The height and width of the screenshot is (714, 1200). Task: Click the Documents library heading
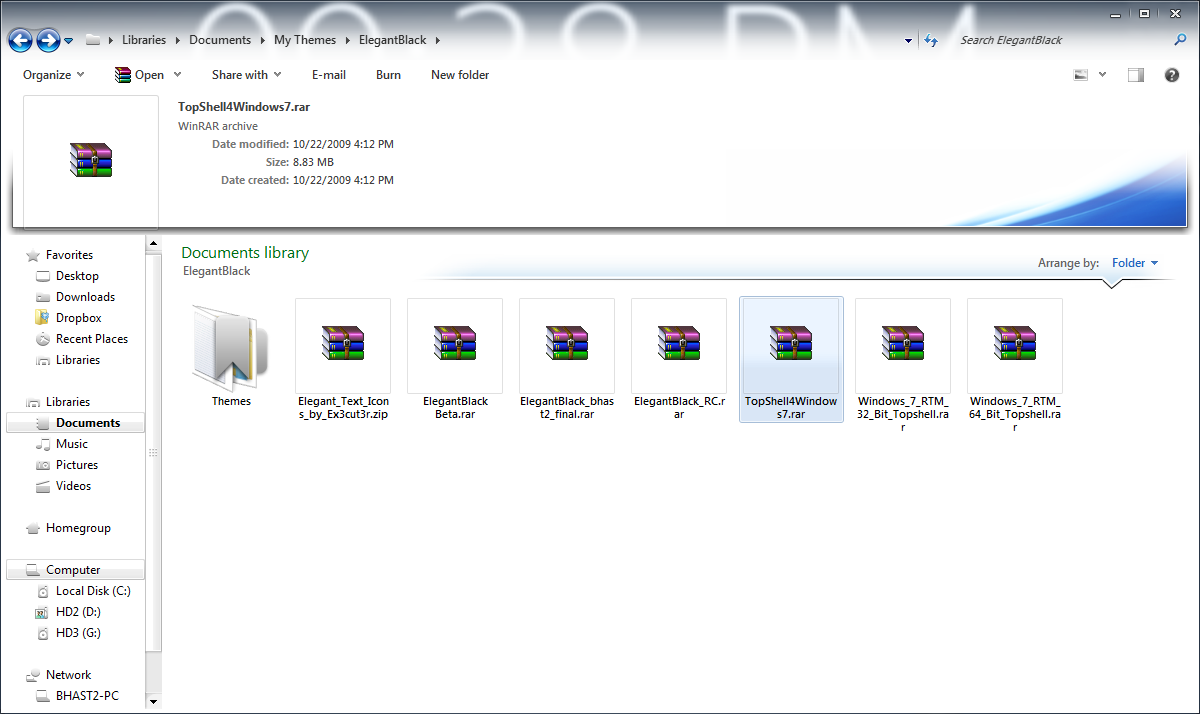point(245,253)
